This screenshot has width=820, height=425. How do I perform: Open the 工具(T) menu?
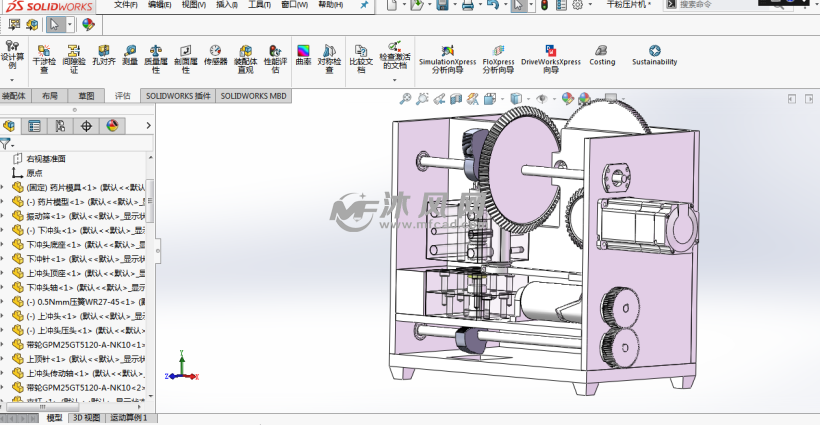(x=259, y=5)
